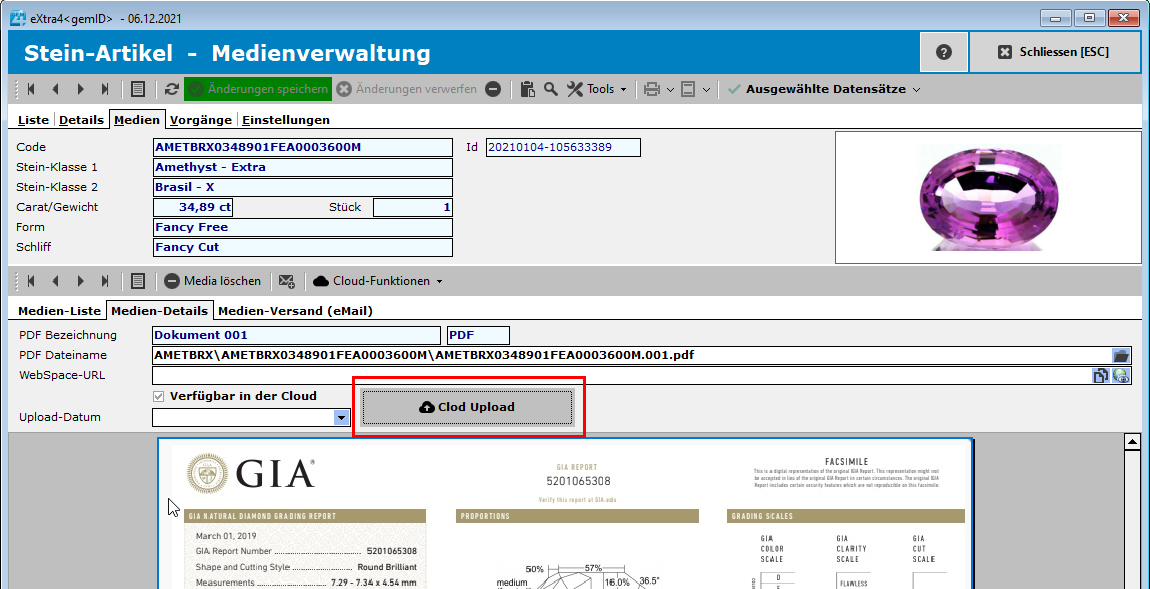Toggle the 'Verfügbar in der Cloud' checkbox
This screenshot has height=589, width=1150.
click(159, 396)
